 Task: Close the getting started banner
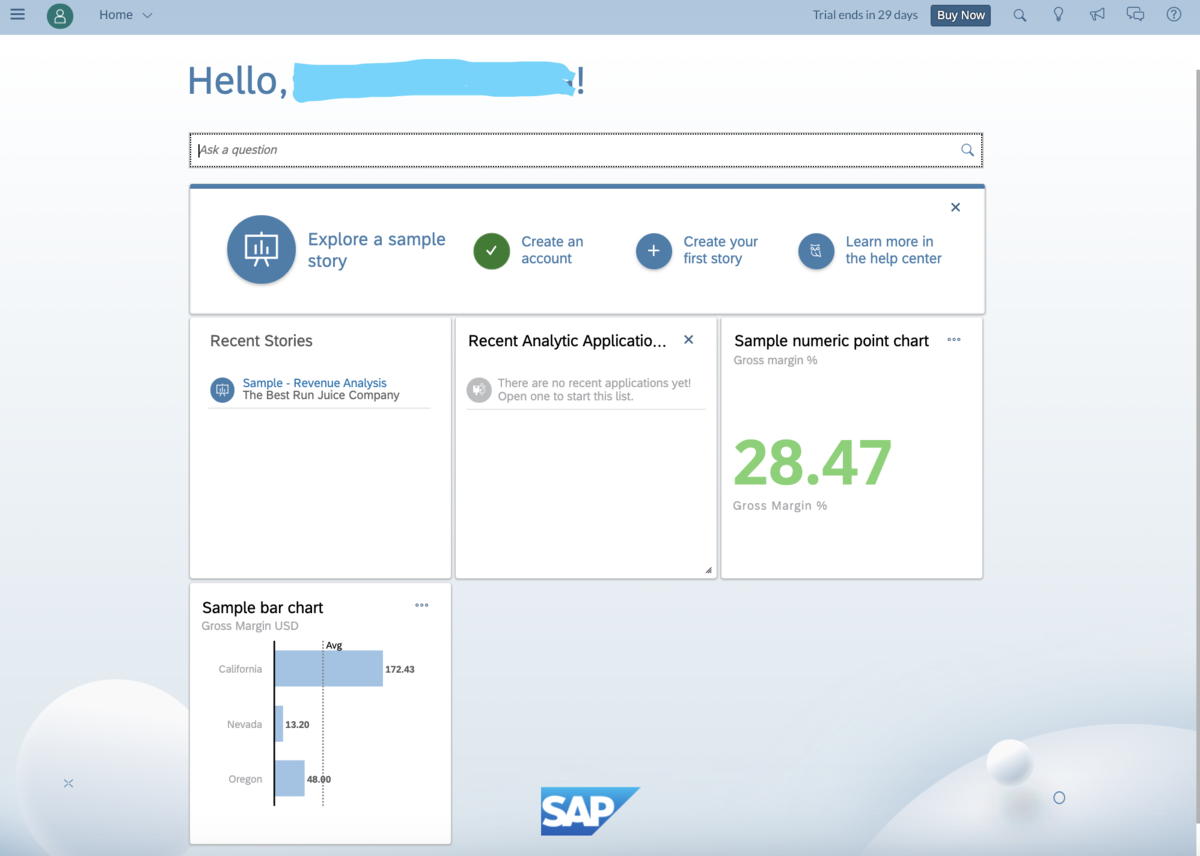click(955, 207)
